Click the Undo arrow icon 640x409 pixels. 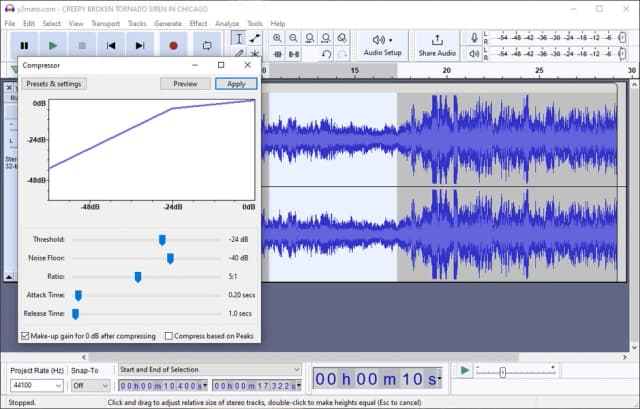(x=326, y=54)
